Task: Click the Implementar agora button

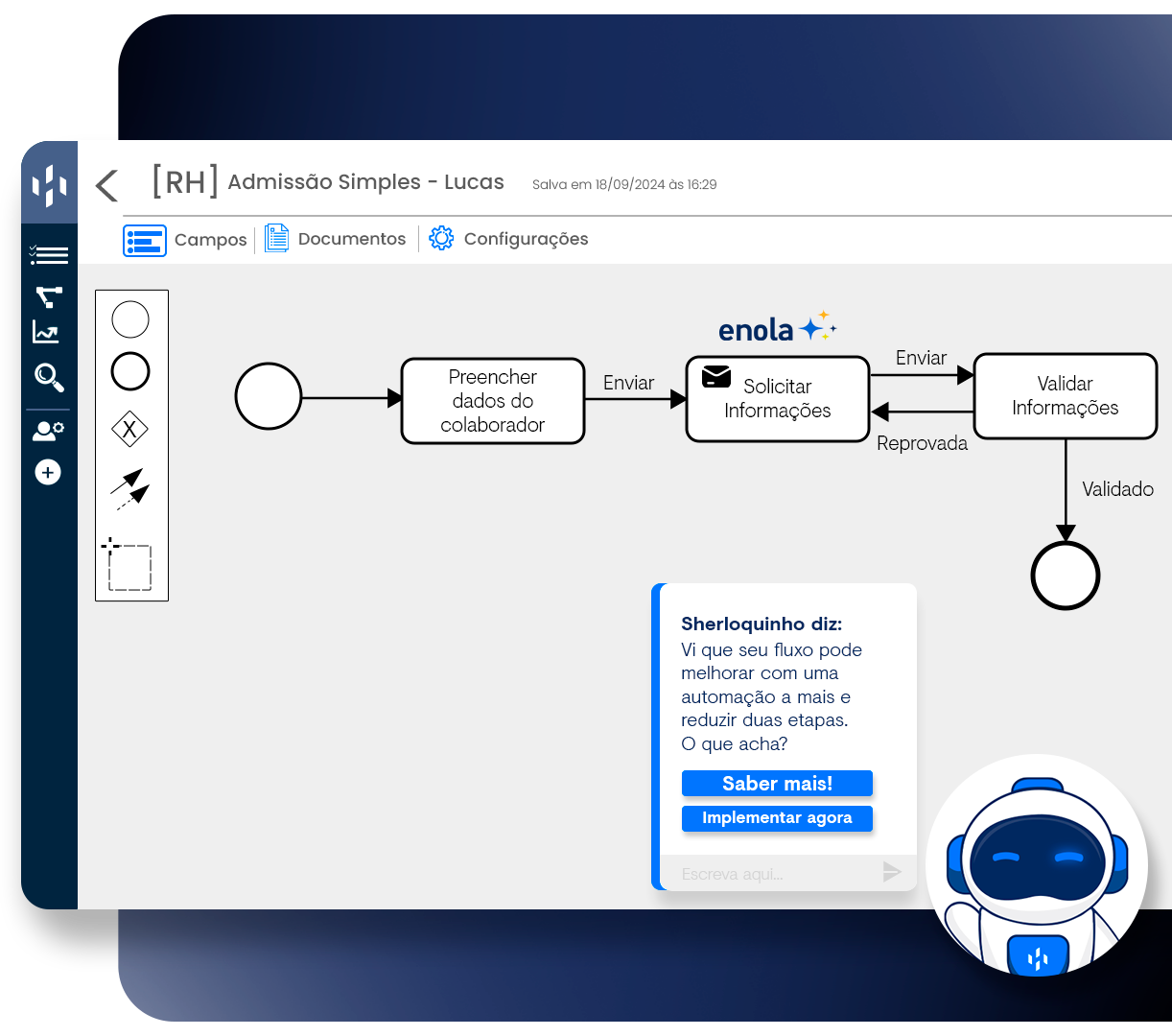Action: [x=777, y=818]
